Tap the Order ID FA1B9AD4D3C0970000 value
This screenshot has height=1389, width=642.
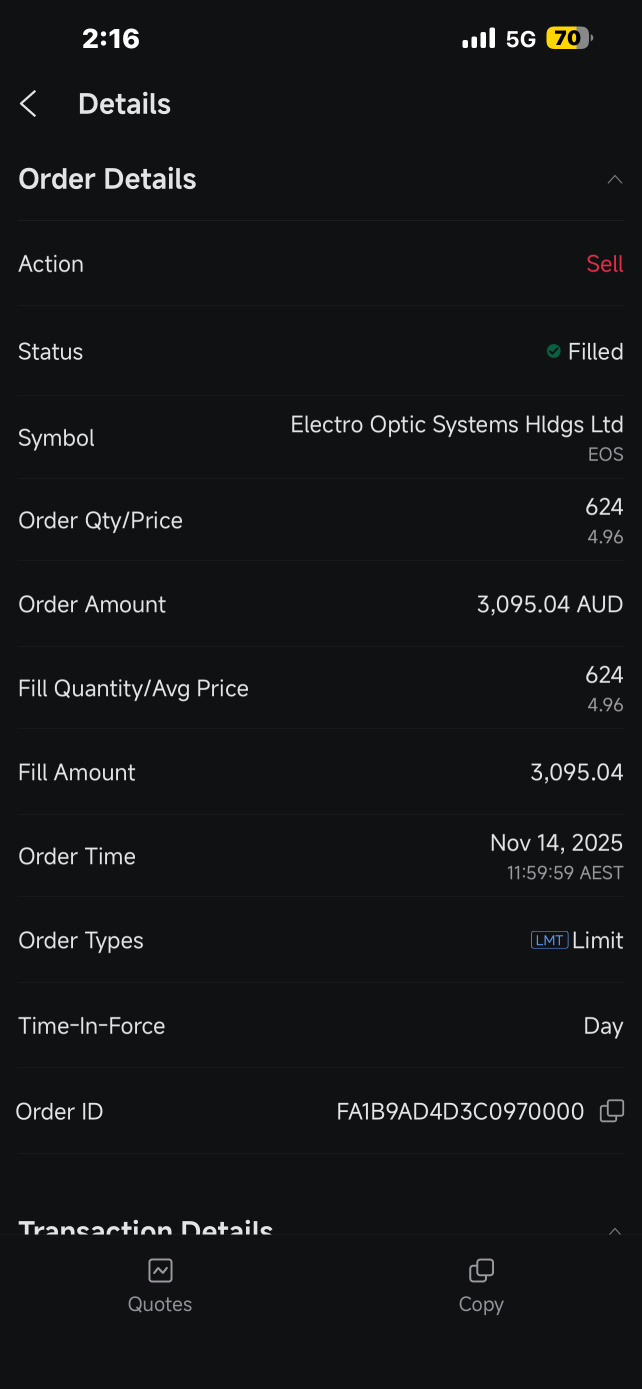(x=460, y=1112)
